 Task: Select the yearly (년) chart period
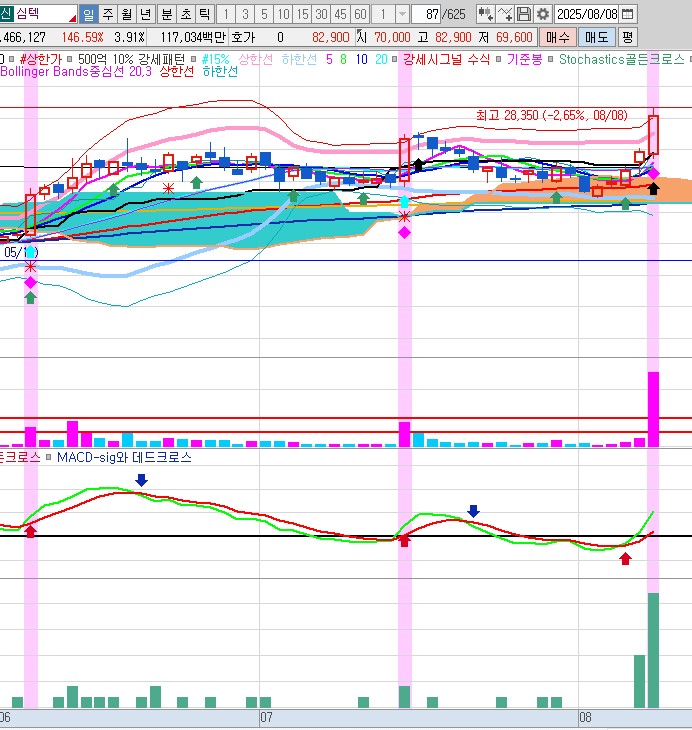(x=146, y=14)
